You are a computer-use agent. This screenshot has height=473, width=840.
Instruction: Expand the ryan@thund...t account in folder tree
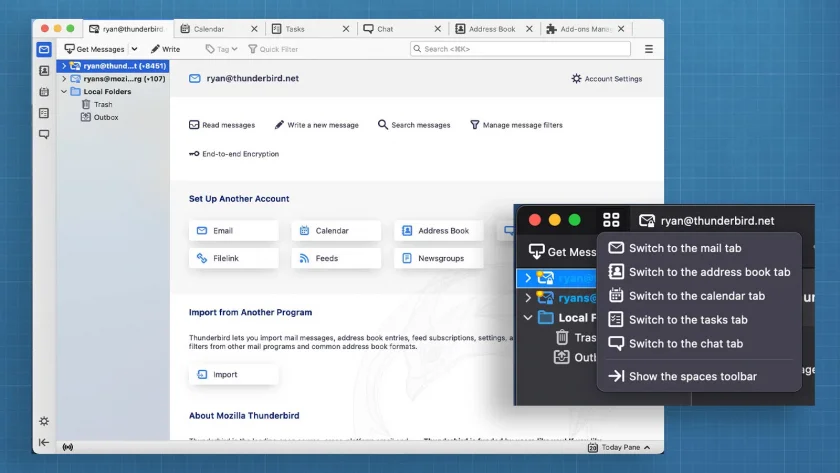[x=64, y=66]
